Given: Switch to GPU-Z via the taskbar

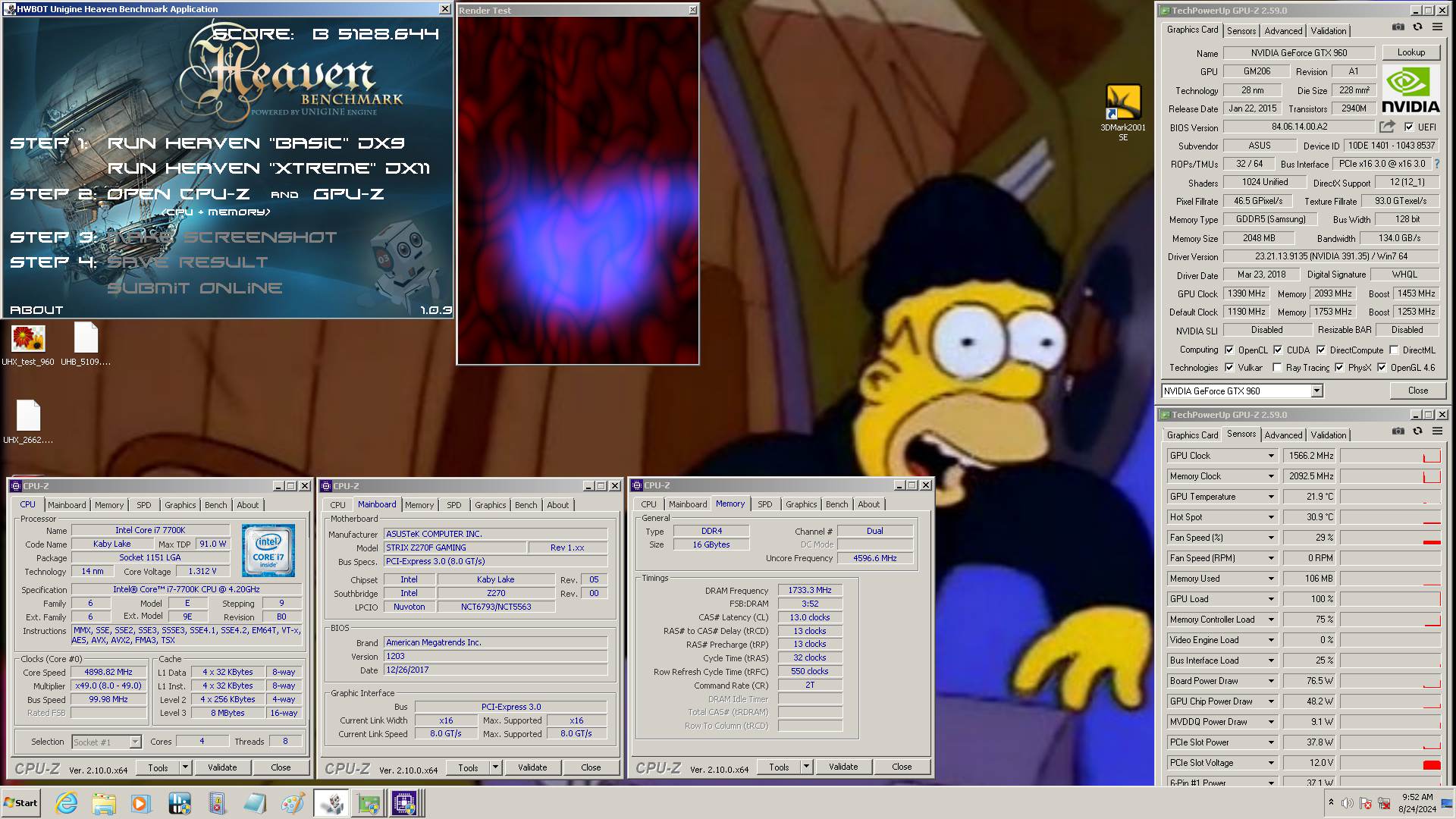Looking at the screenshot, I should point(369,803).
